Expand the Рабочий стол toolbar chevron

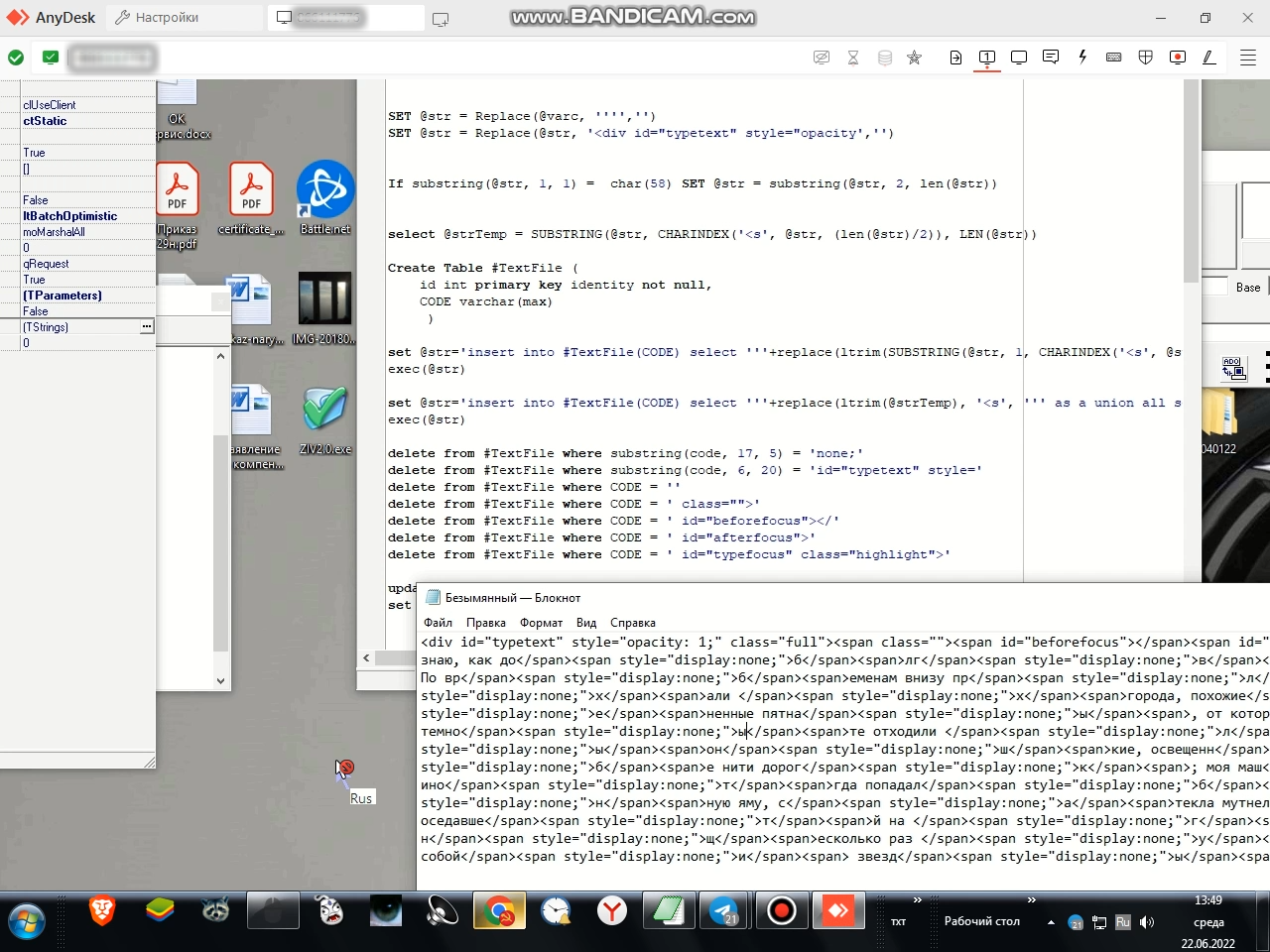1032,900
